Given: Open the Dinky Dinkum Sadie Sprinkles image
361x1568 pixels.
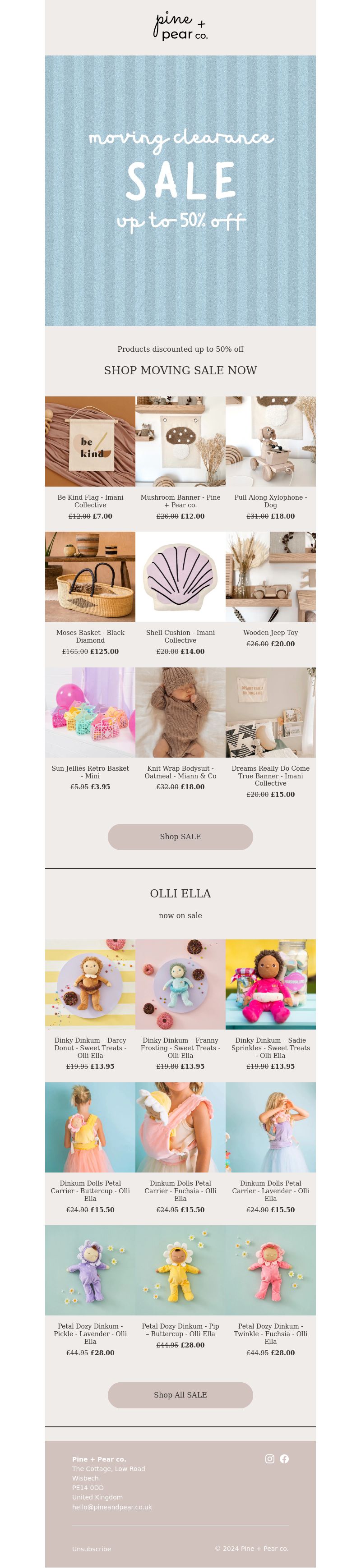Looking at the screenshot, I should pos(271,984).
